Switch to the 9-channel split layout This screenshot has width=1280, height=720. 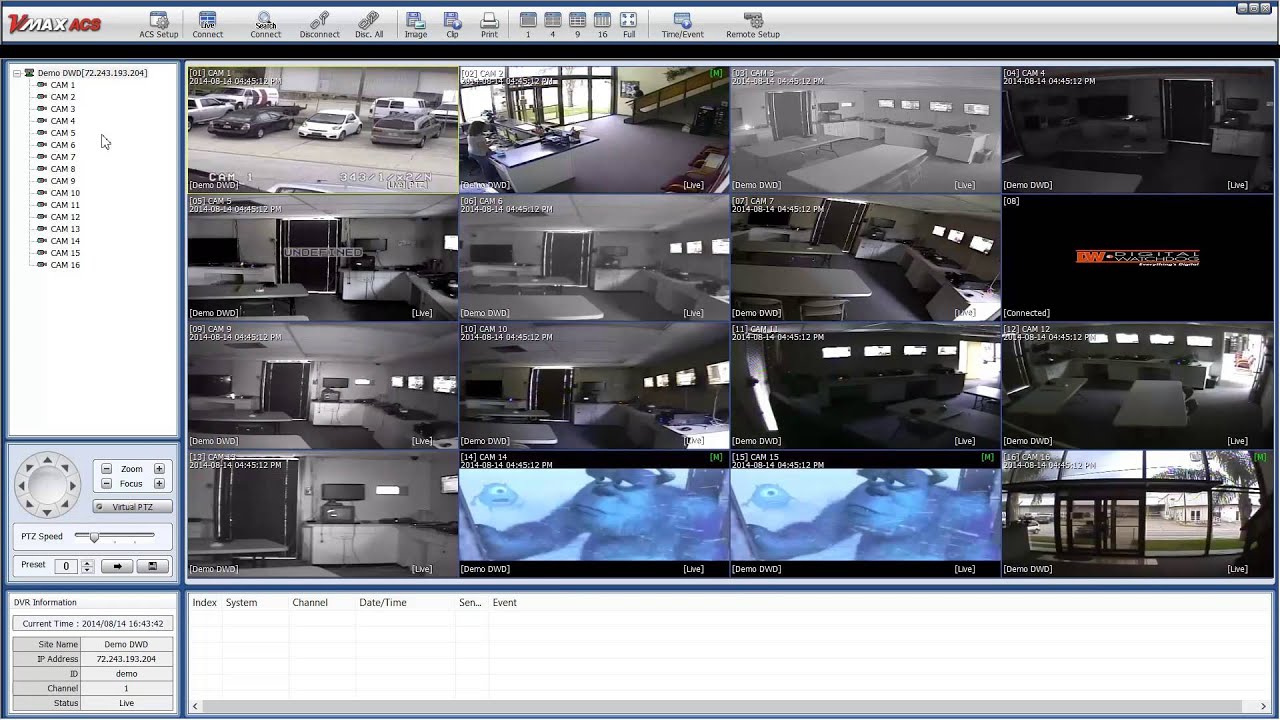click(x=577, y=25)
